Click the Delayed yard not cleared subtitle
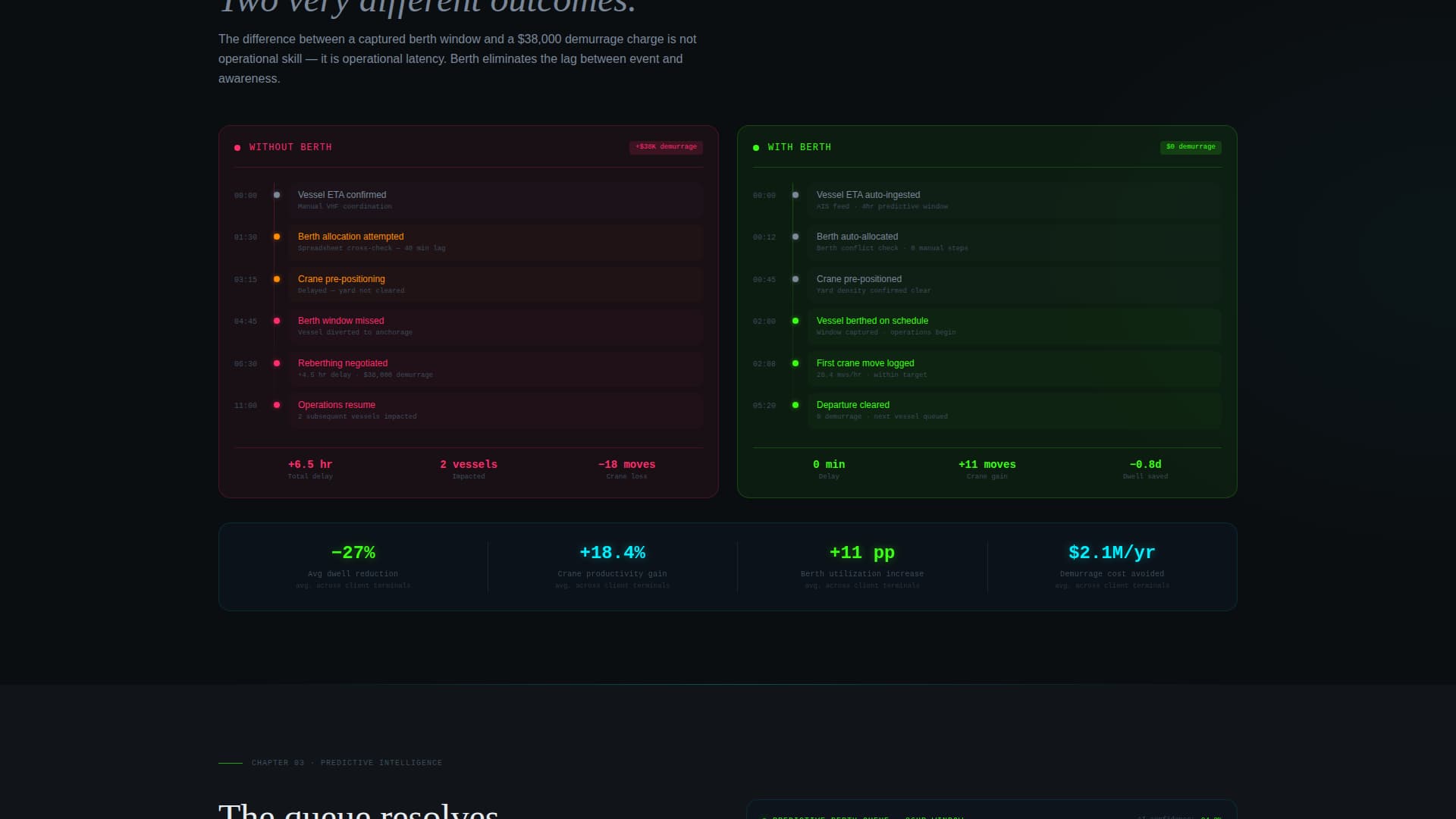1456x819 pixels. (x=351, y=291)
